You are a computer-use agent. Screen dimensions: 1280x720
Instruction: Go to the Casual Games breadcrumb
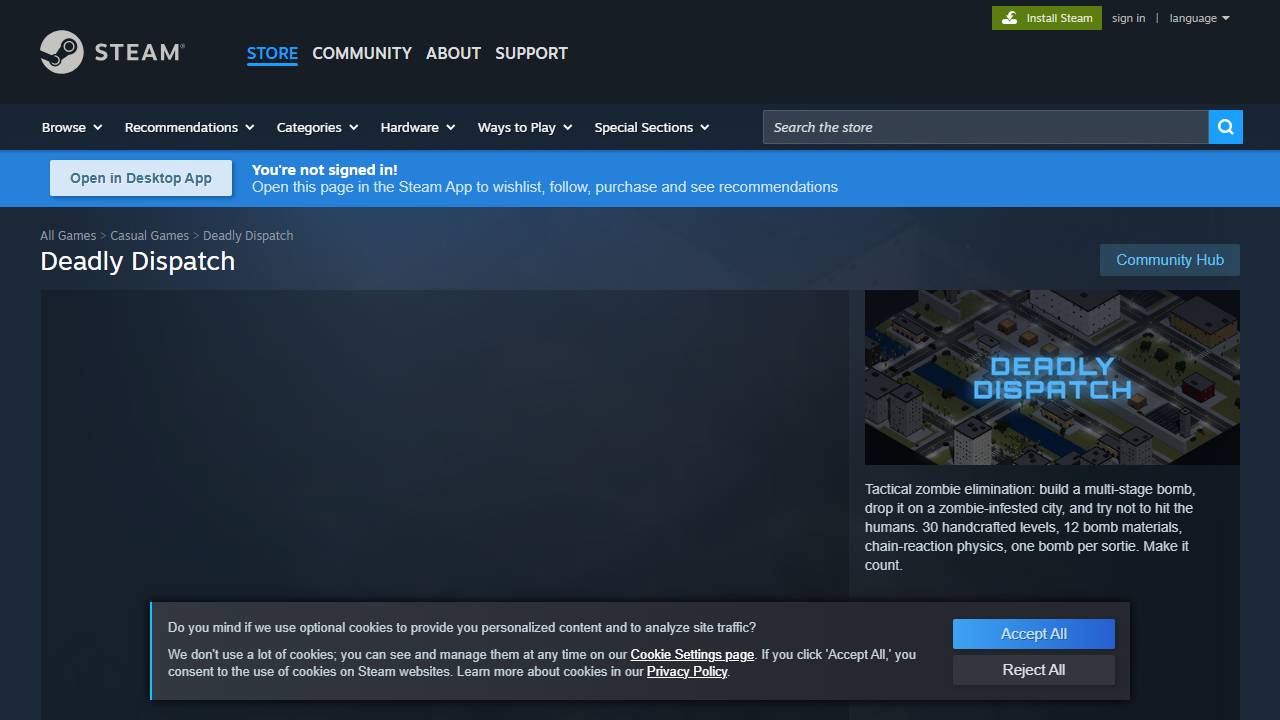149,235
